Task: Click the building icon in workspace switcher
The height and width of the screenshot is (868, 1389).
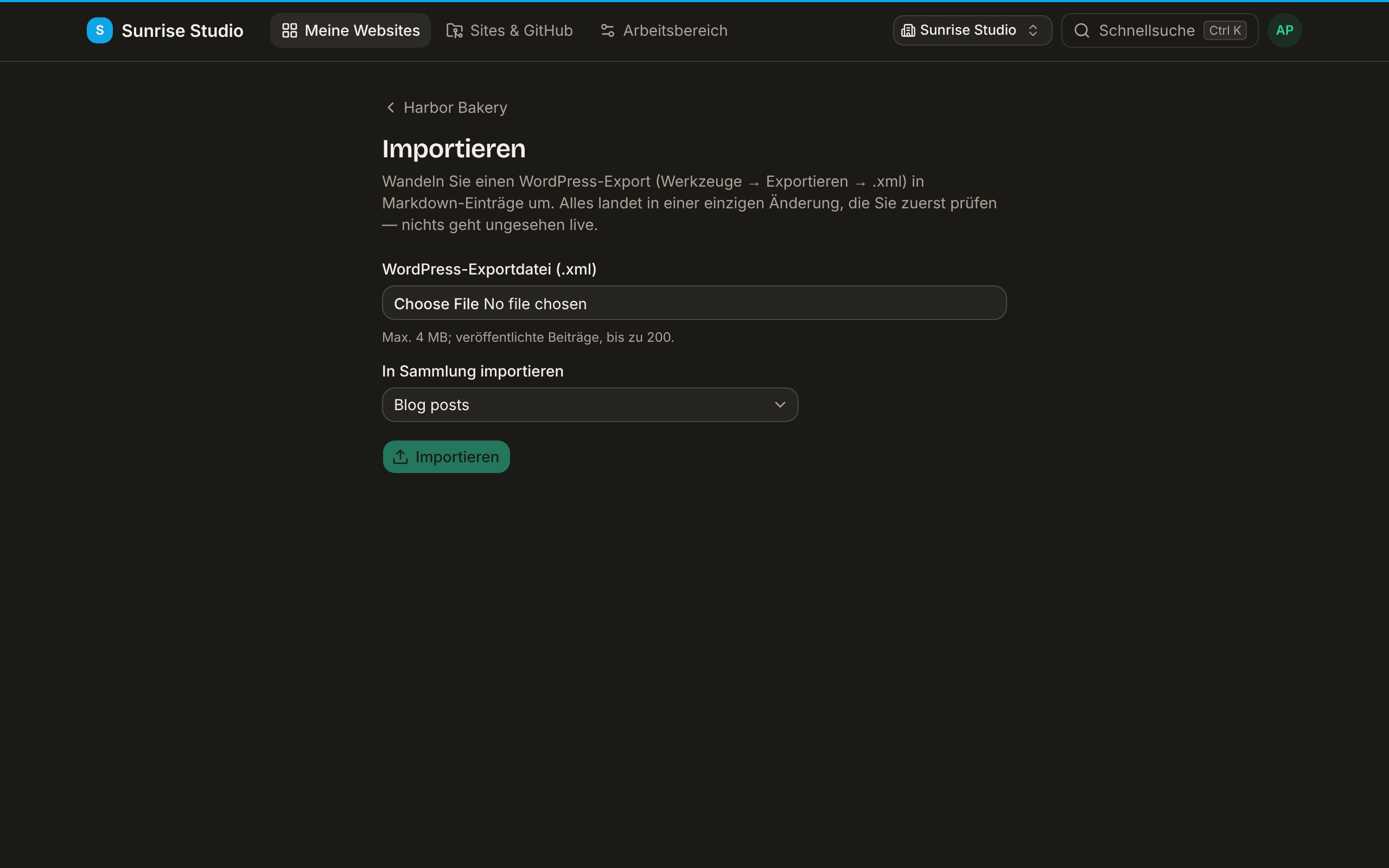Action: (x=908, y=30)
